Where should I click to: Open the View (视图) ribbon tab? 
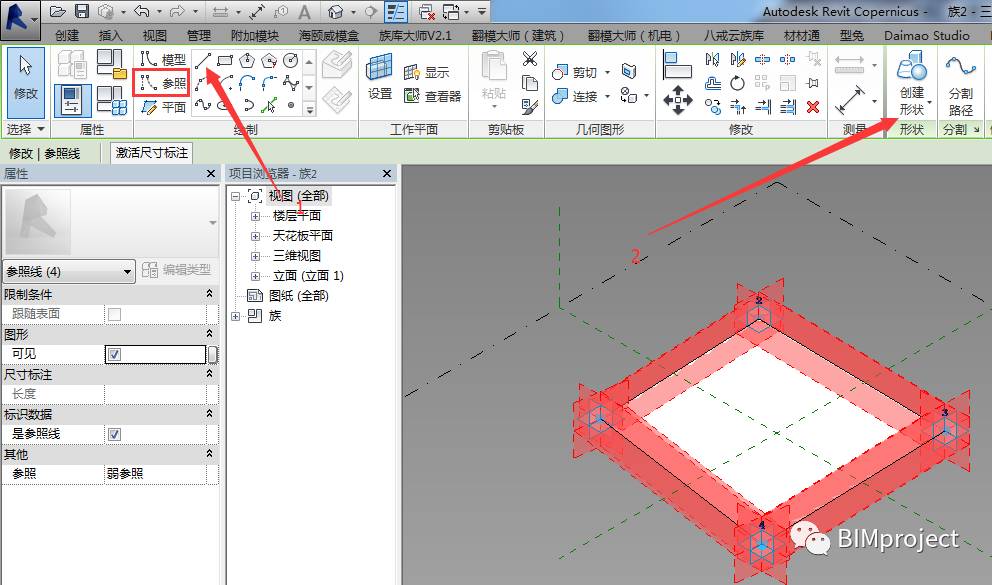coord(154,35)
